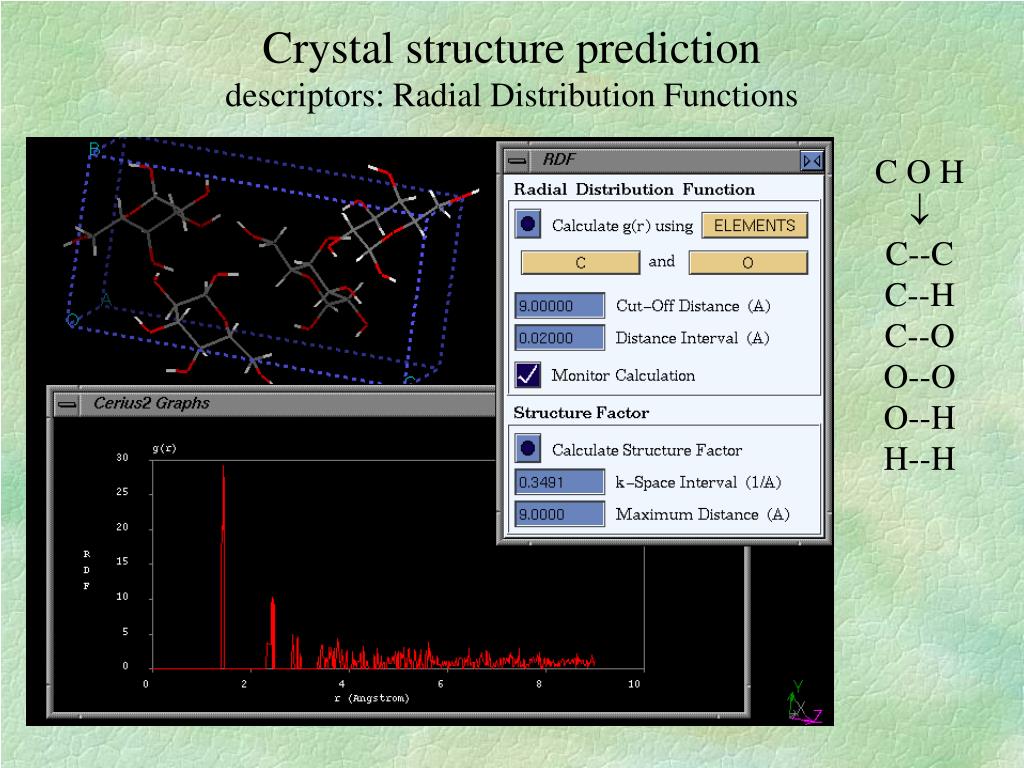Click the C--C pair text
The width and height of the screenshot is (1024, 768).
pos(919,254)
